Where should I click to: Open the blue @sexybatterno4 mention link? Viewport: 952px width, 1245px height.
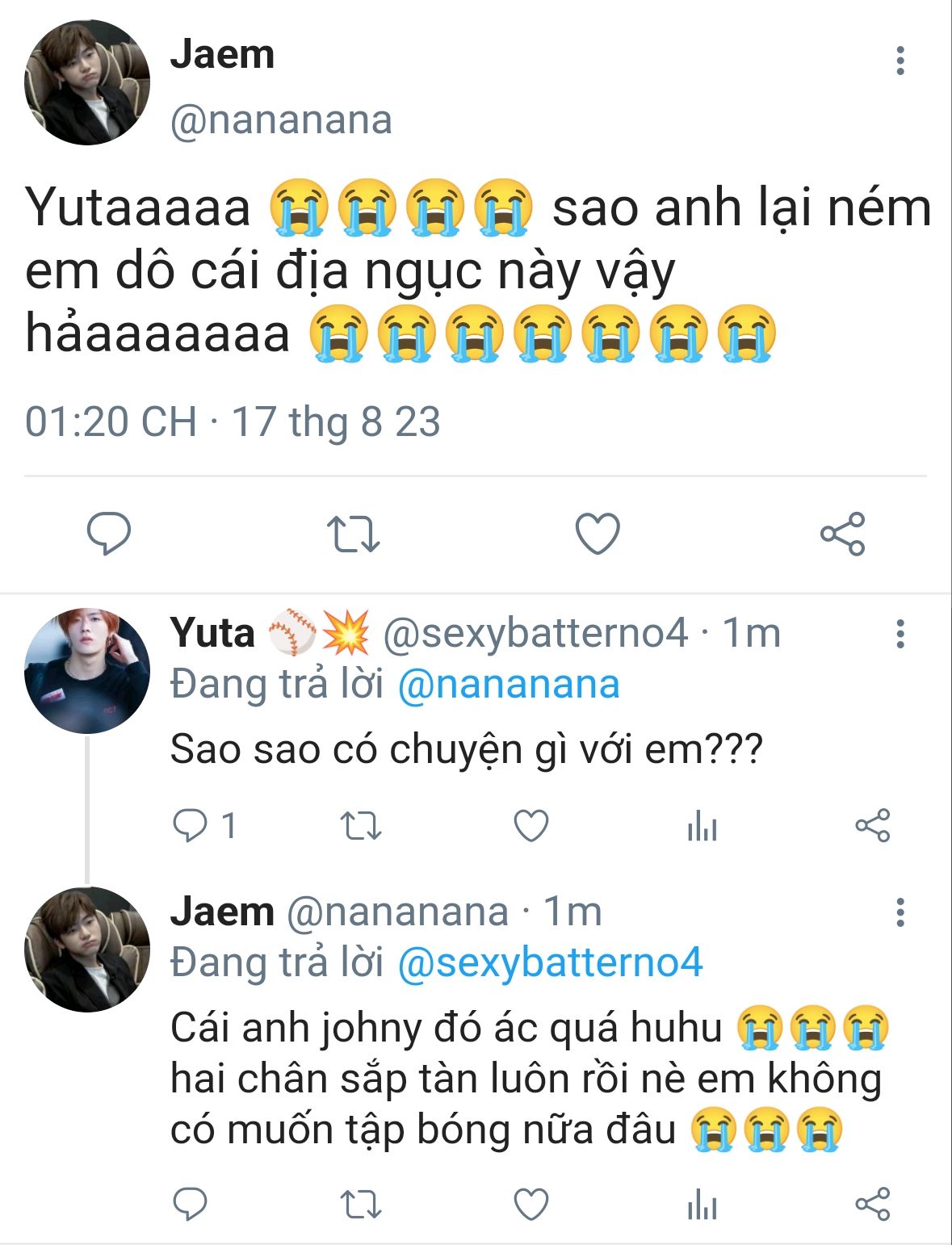coord(551,963)
